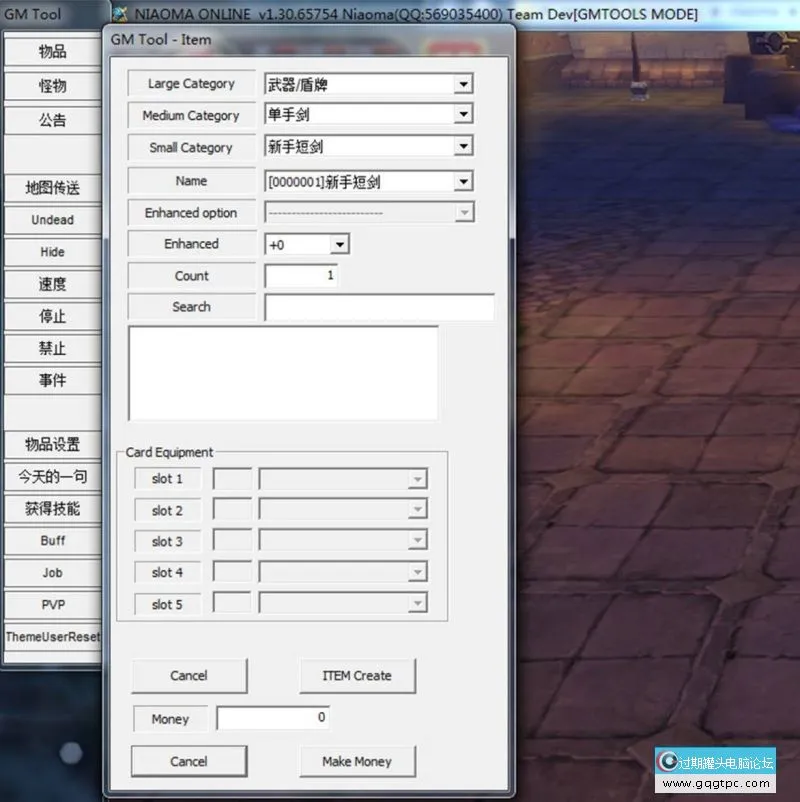Open the Small Category 新手短剑 dropdown
The image size is (800, 802).
click(x=464, y=147)
